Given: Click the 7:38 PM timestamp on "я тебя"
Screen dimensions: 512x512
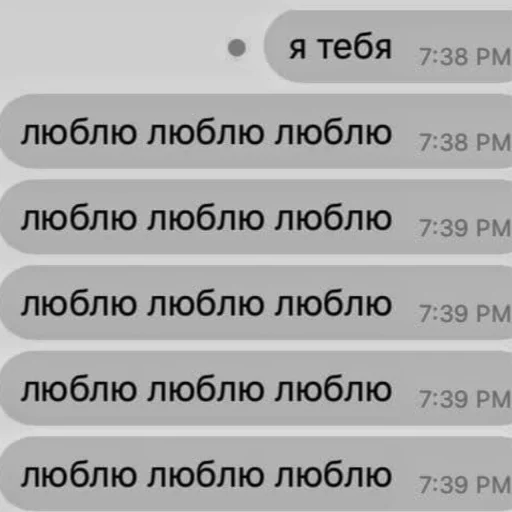Looking at the screenshot, I should click(464, 57).
